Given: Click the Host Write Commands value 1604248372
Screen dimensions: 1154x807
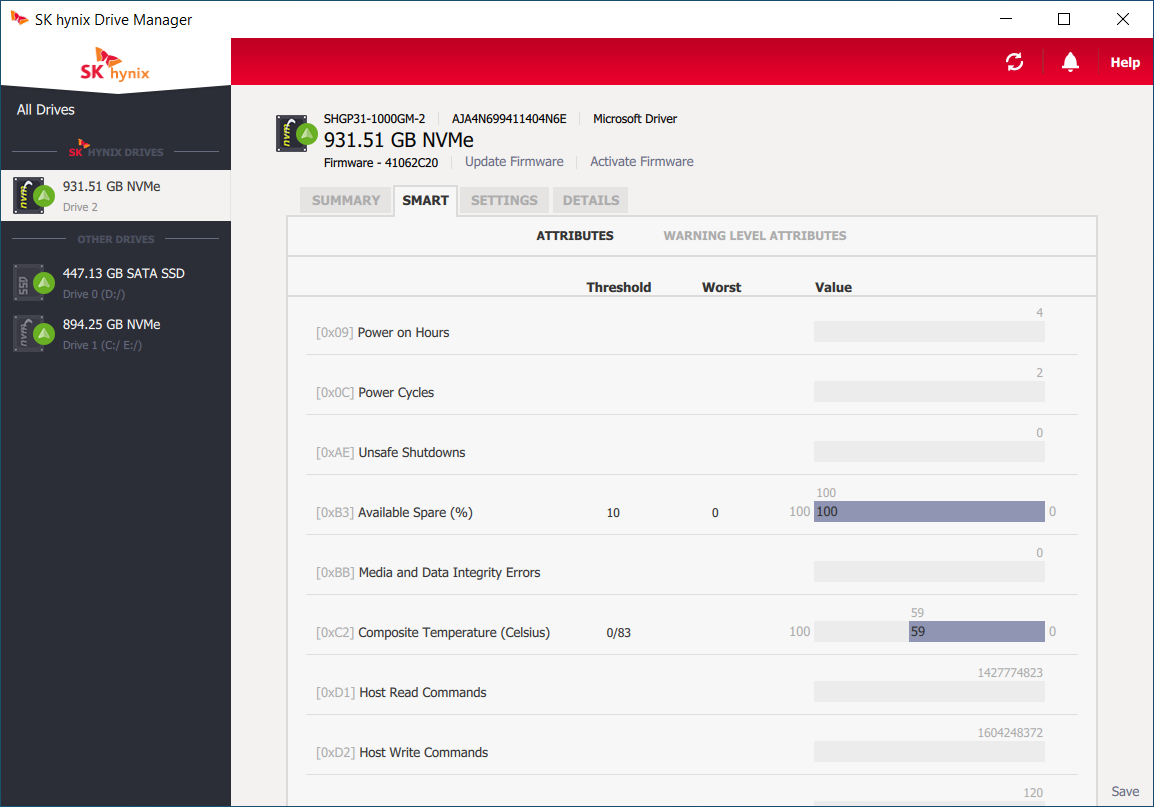Looking at the screenshot, I should click(x=1010, y=733).
